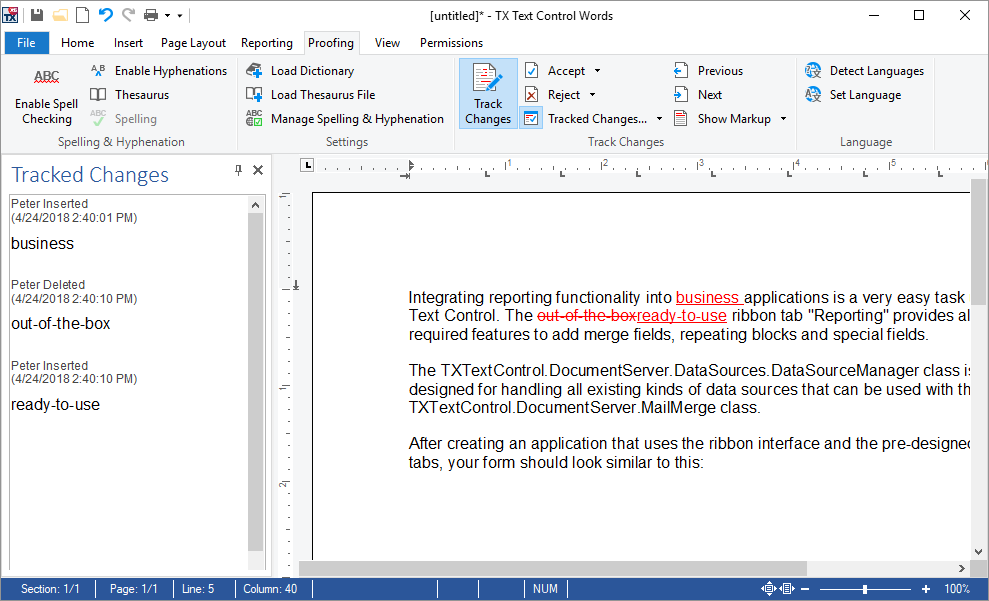Click the zoom in plus button
Viewport: 989px width, 601px height.
(x=925, y=589)
